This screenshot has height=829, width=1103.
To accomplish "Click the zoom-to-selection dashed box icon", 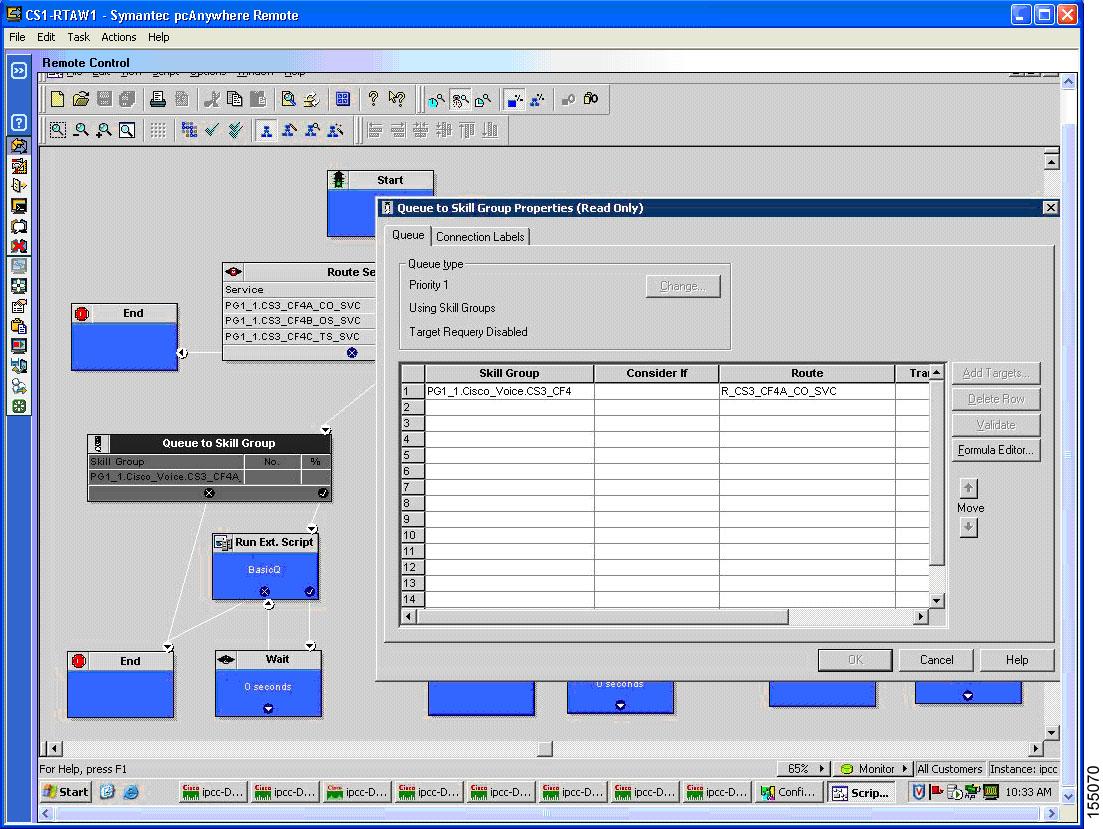I will [x=58, y=130].
